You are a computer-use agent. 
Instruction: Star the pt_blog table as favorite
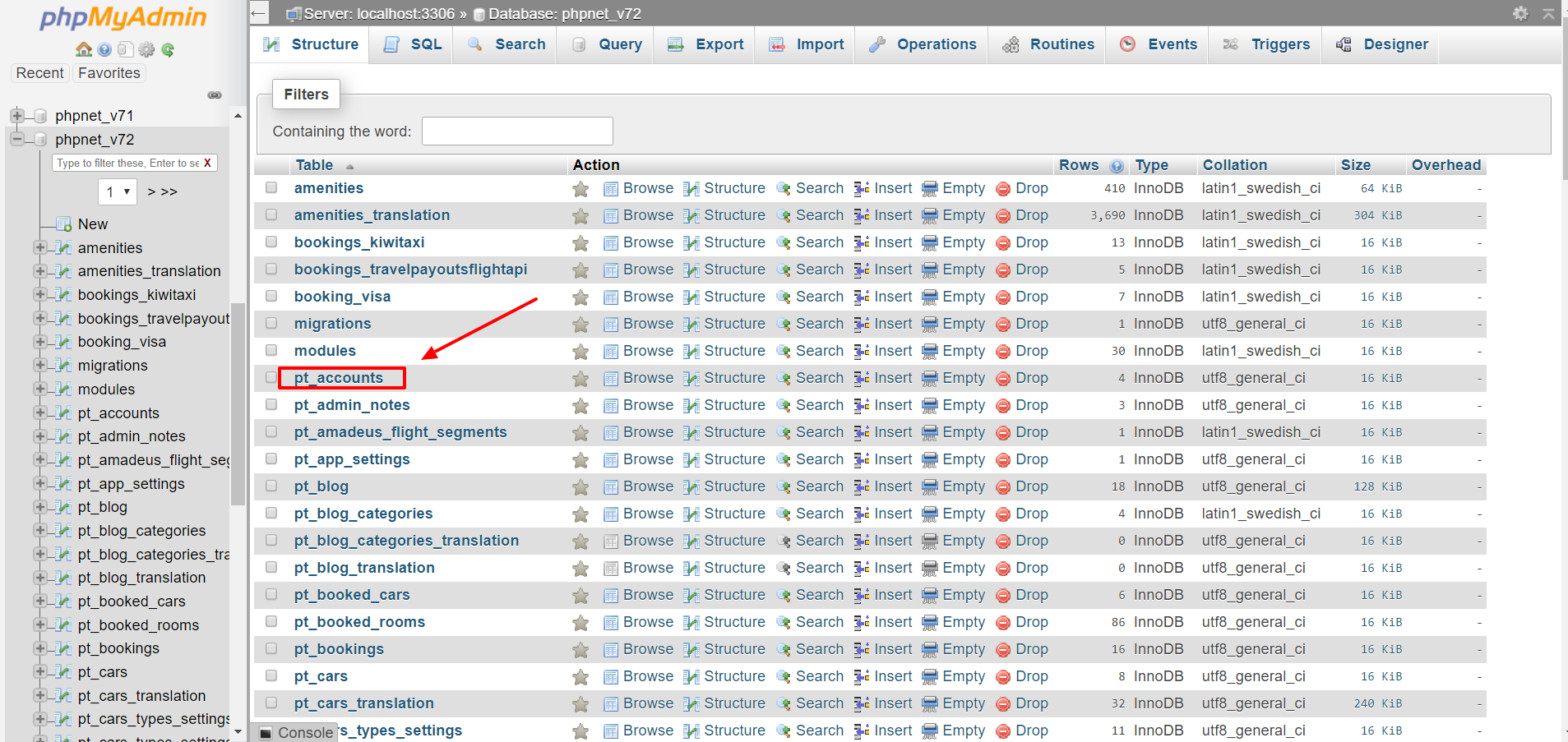580,487
